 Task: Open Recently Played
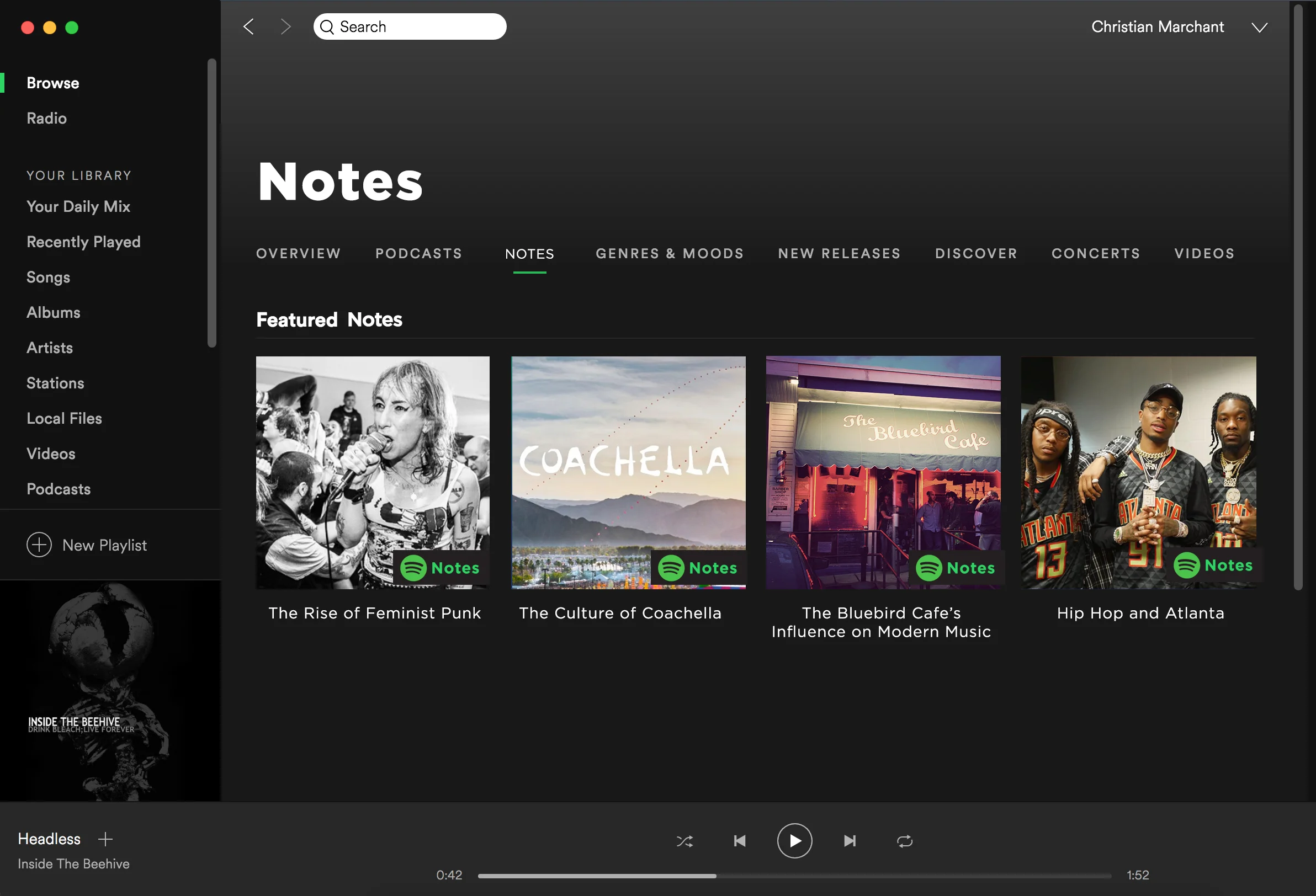tap(83, 242)
